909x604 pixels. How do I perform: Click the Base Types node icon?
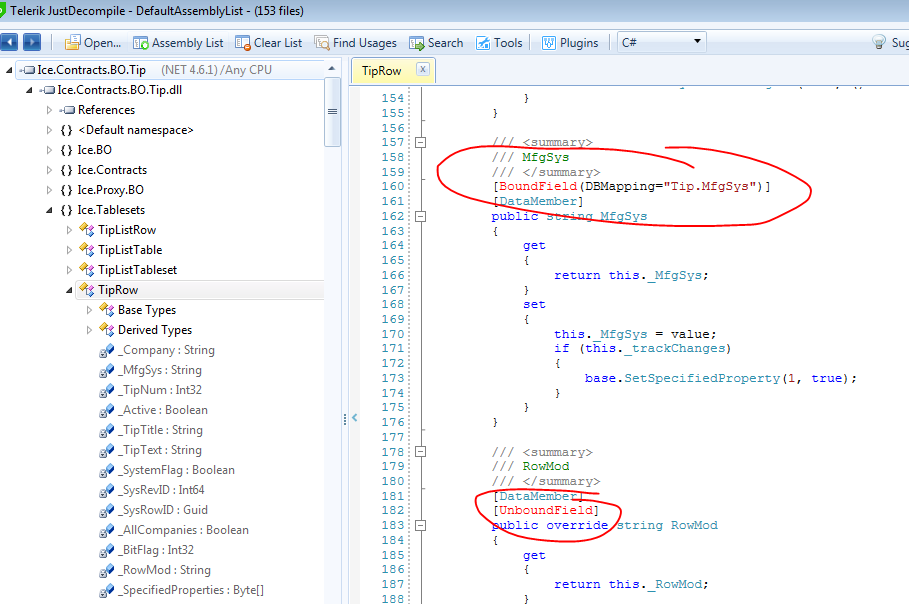coord(107,310)
